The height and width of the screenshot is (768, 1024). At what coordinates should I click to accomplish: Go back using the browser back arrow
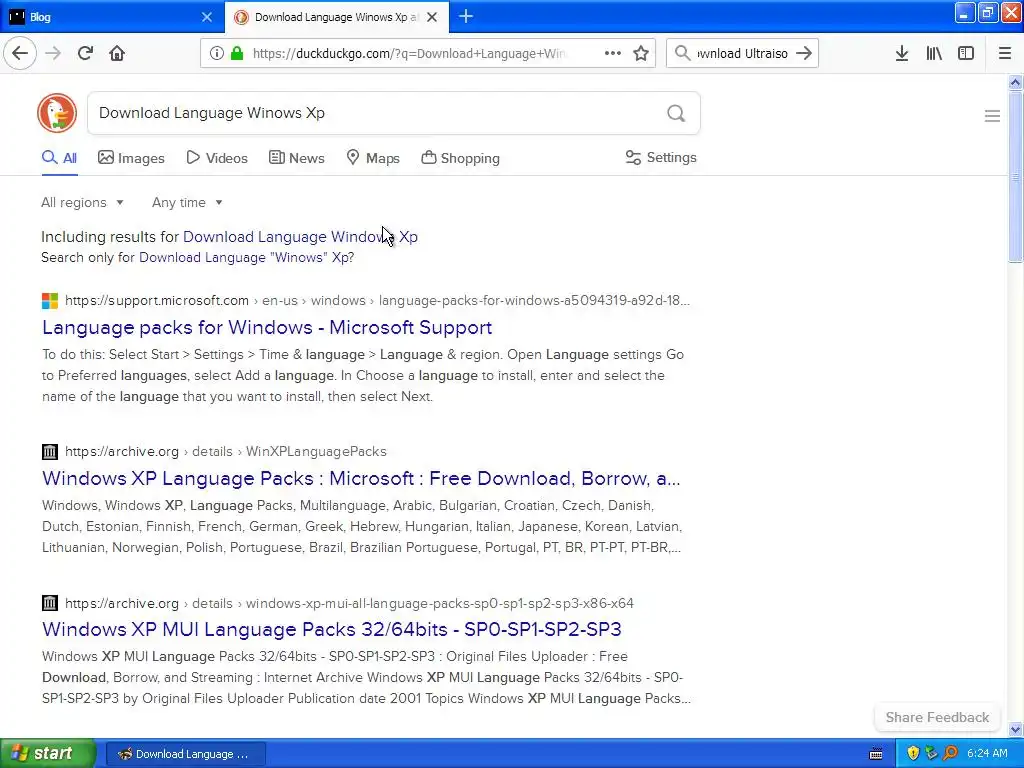pos(20,53)
